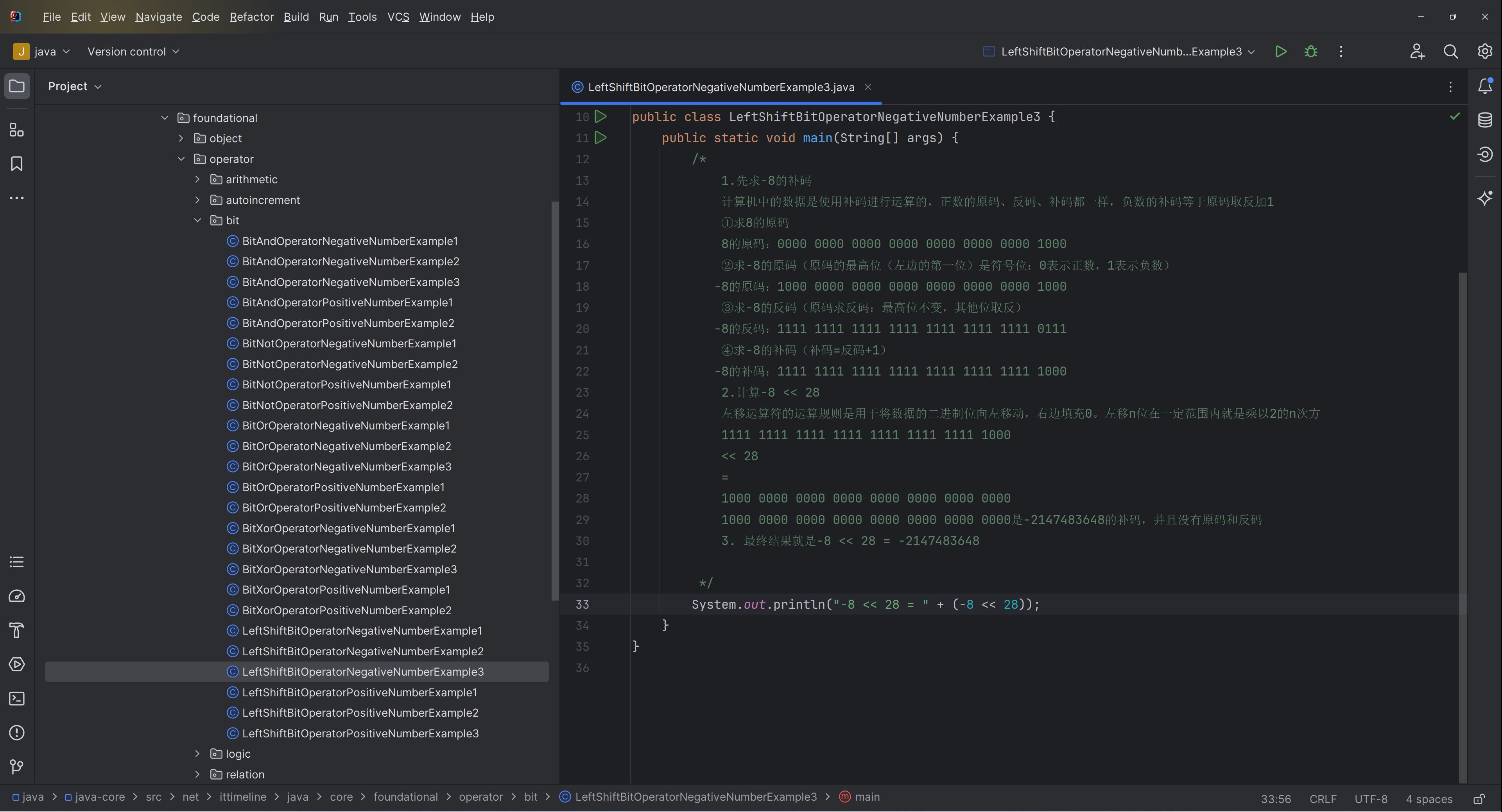Run main method from line 11 gutter
Image resolution: width=1502 pixels, height=812 pixels.
click(x=600, y=138)
